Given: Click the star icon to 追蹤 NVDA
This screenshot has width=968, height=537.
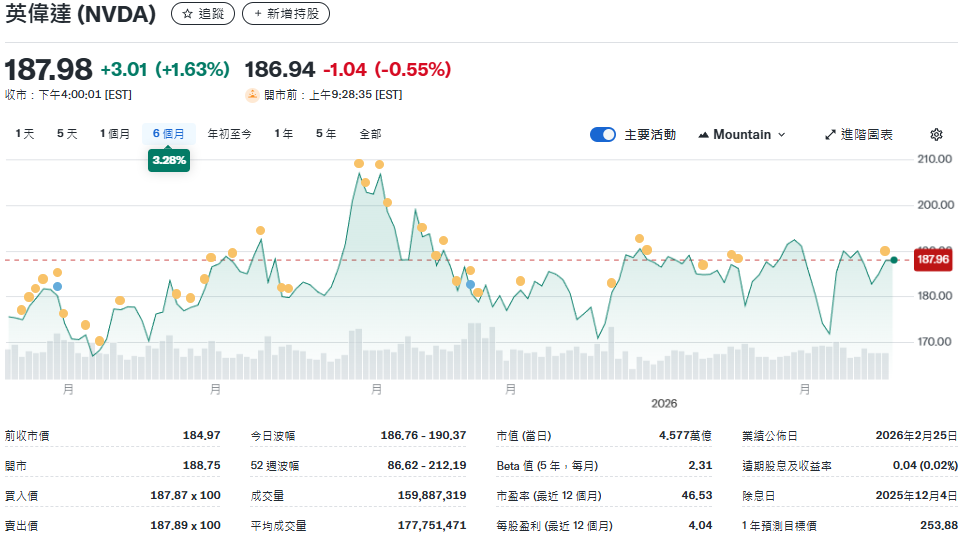Looking at the screenshot, I should pyautogui.click(x=187, y=14).
